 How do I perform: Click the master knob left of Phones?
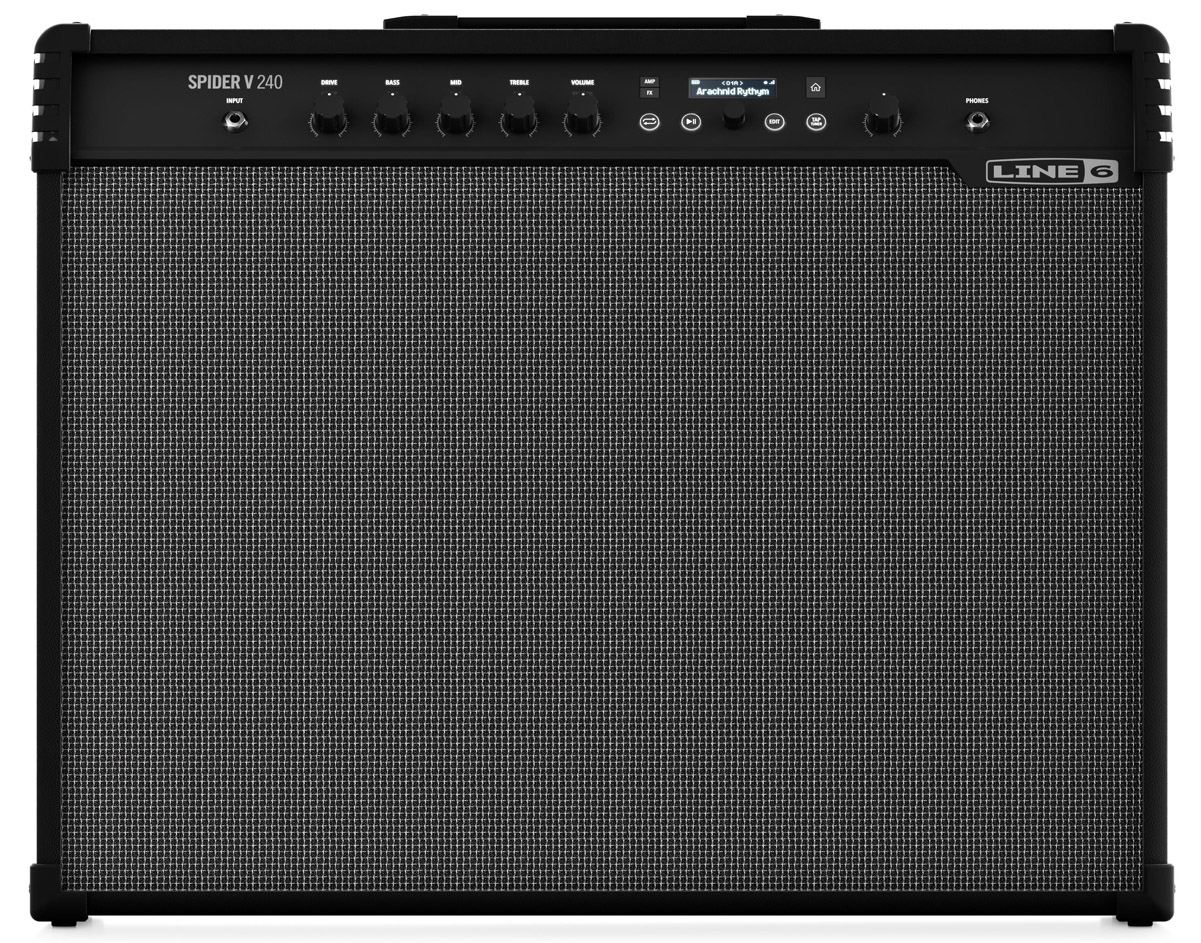pyautogui.click(x=882, y=119)
